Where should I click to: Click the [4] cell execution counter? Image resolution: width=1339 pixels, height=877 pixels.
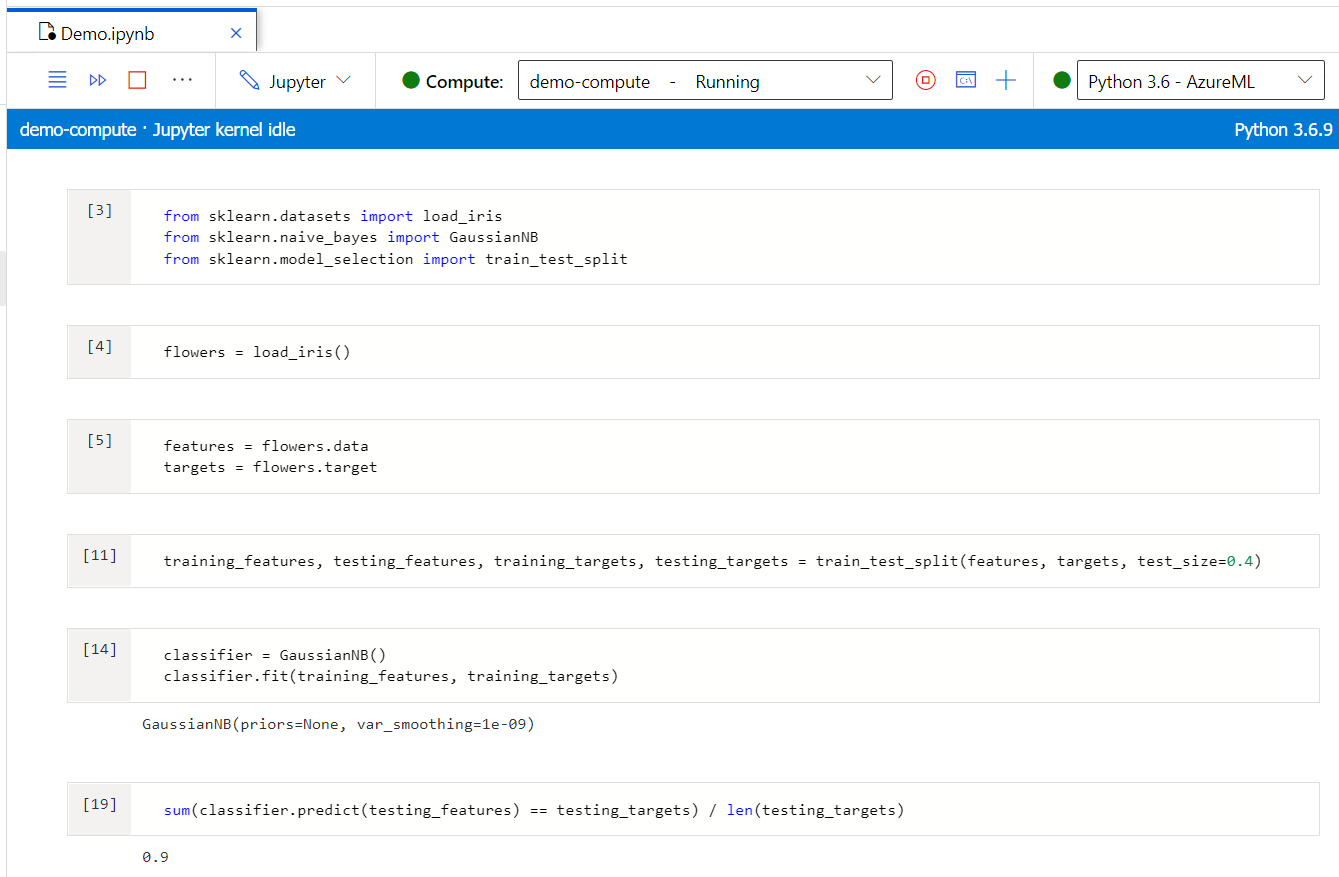pyautogui.click(x=99, y=346)
